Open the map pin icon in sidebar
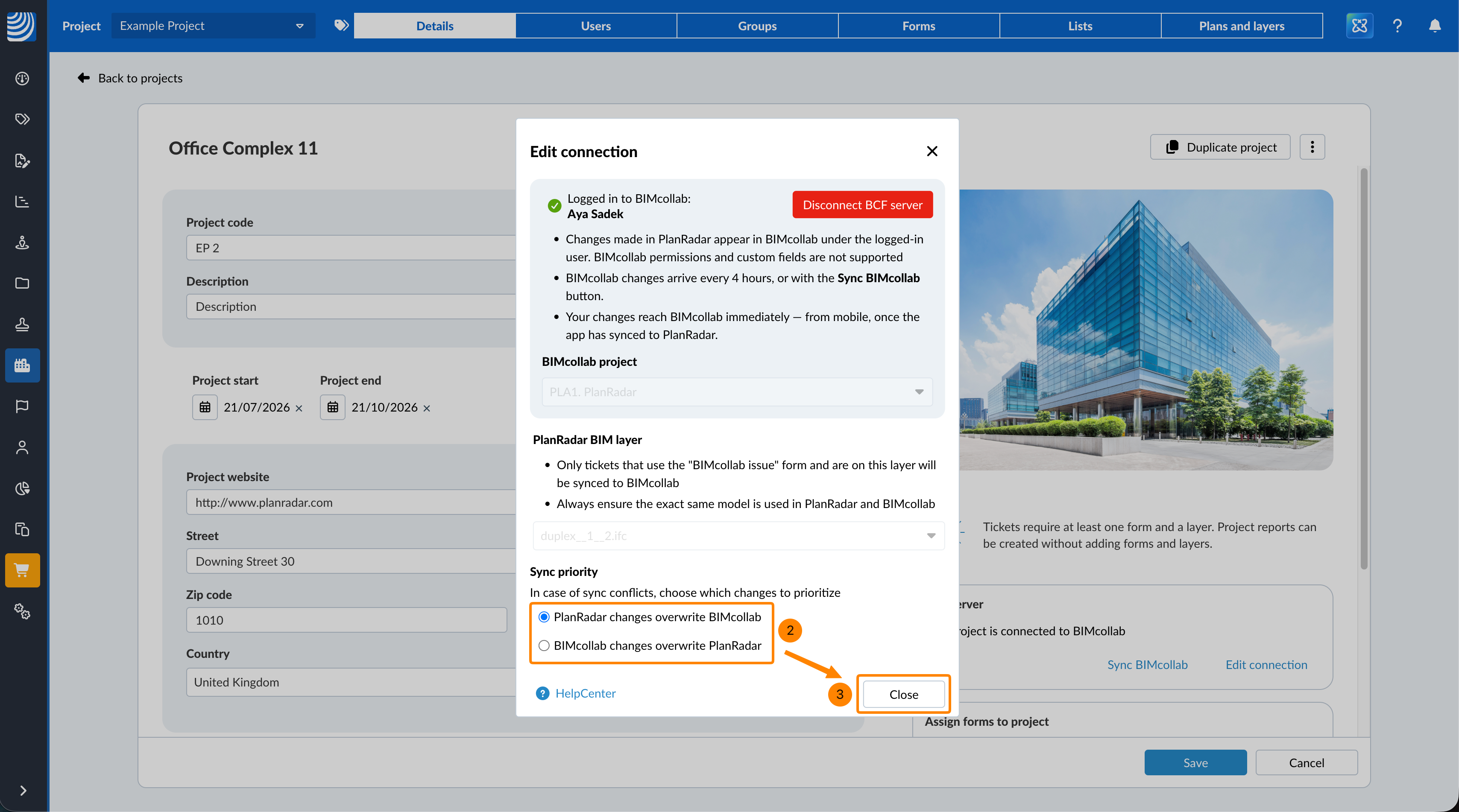The image size is (1459, 812). pyautogui.click(x=22, y=242)
